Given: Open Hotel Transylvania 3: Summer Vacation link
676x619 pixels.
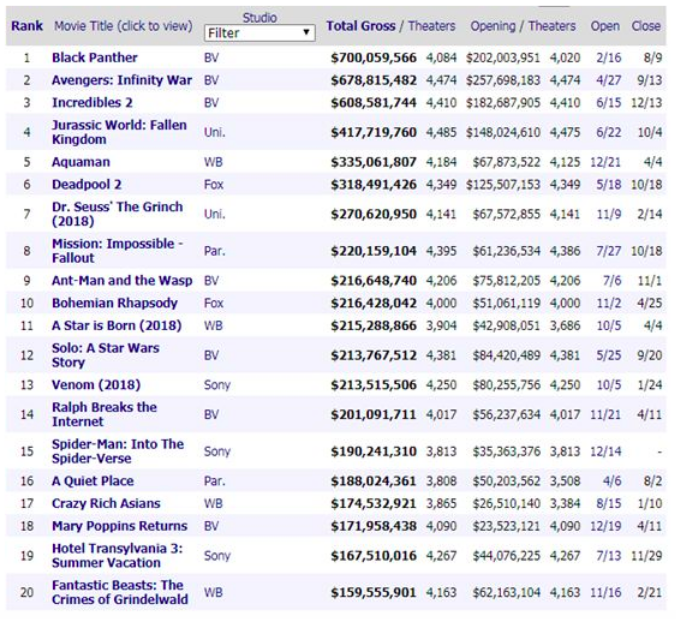Looking at the screenshot, I should (117, 555).
